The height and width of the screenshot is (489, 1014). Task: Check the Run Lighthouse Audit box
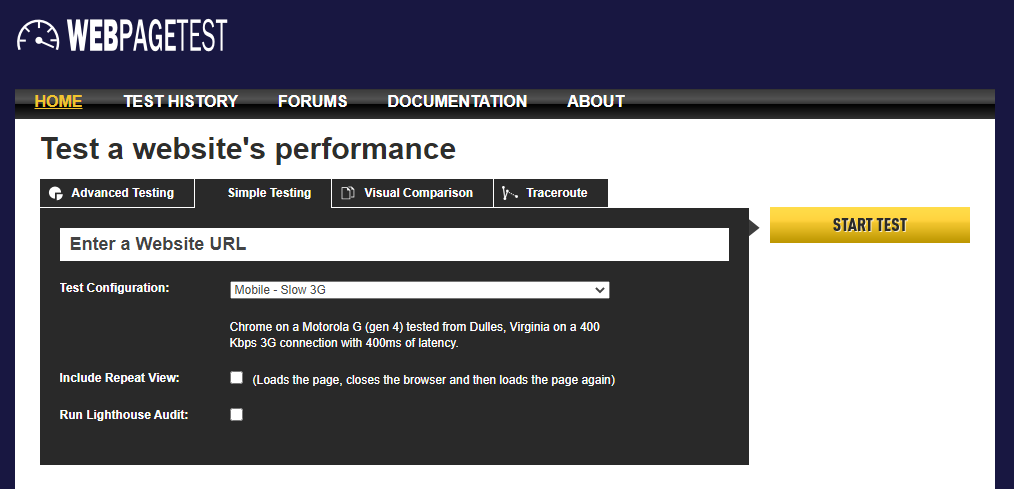237,414
